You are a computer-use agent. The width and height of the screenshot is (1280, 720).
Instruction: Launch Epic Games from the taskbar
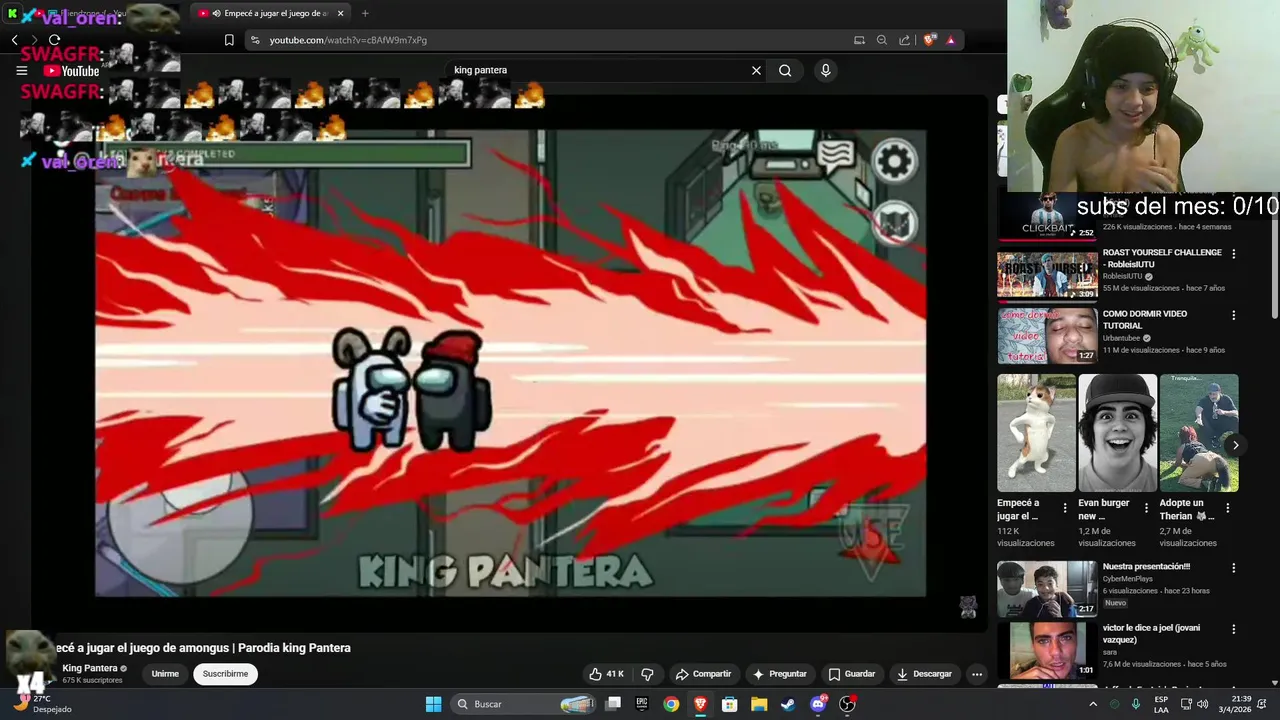click(642, 704)
